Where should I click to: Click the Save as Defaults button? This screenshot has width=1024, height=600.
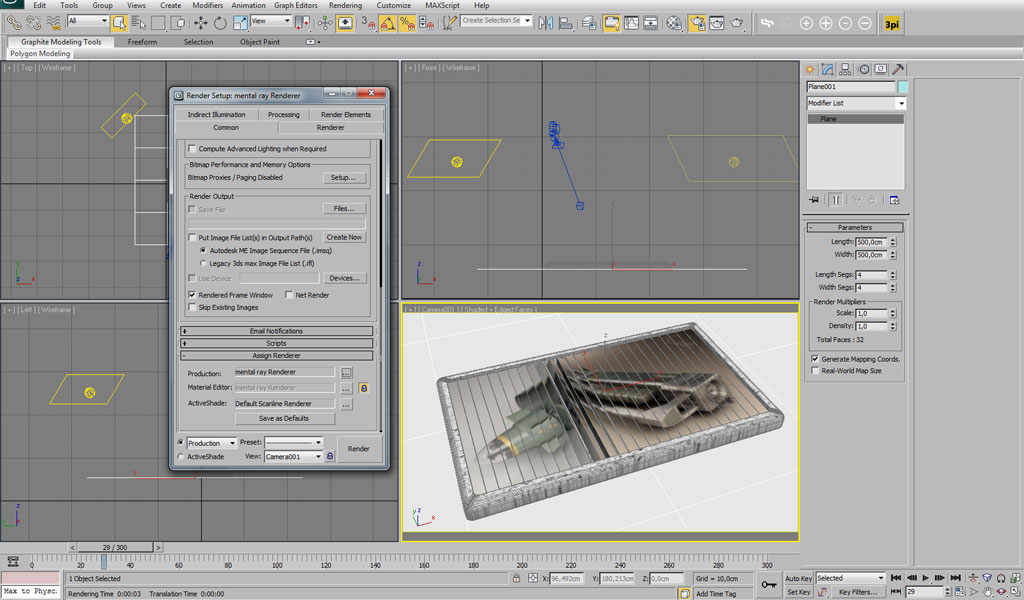tap(284, 418)
